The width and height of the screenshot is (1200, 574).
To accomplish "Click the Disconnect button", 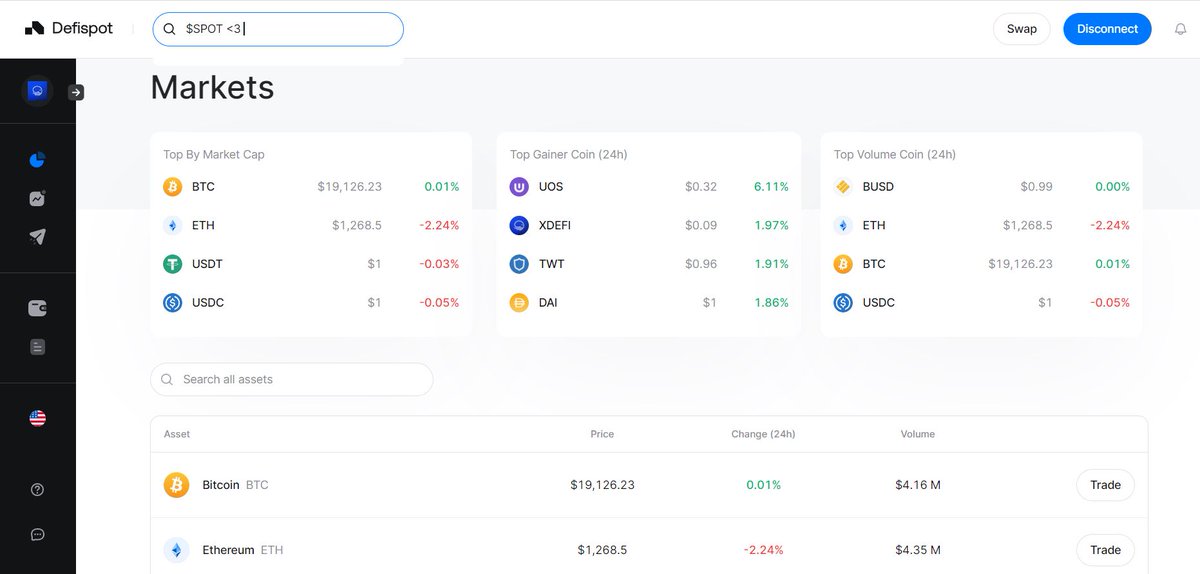I will click(1107, 29).
